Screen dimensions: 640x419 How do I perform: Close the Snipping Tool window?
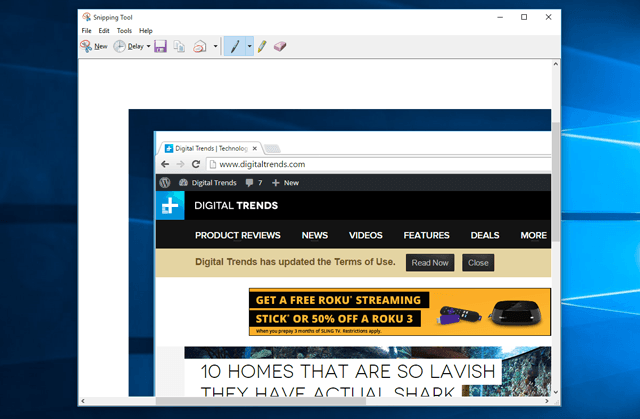548,17
